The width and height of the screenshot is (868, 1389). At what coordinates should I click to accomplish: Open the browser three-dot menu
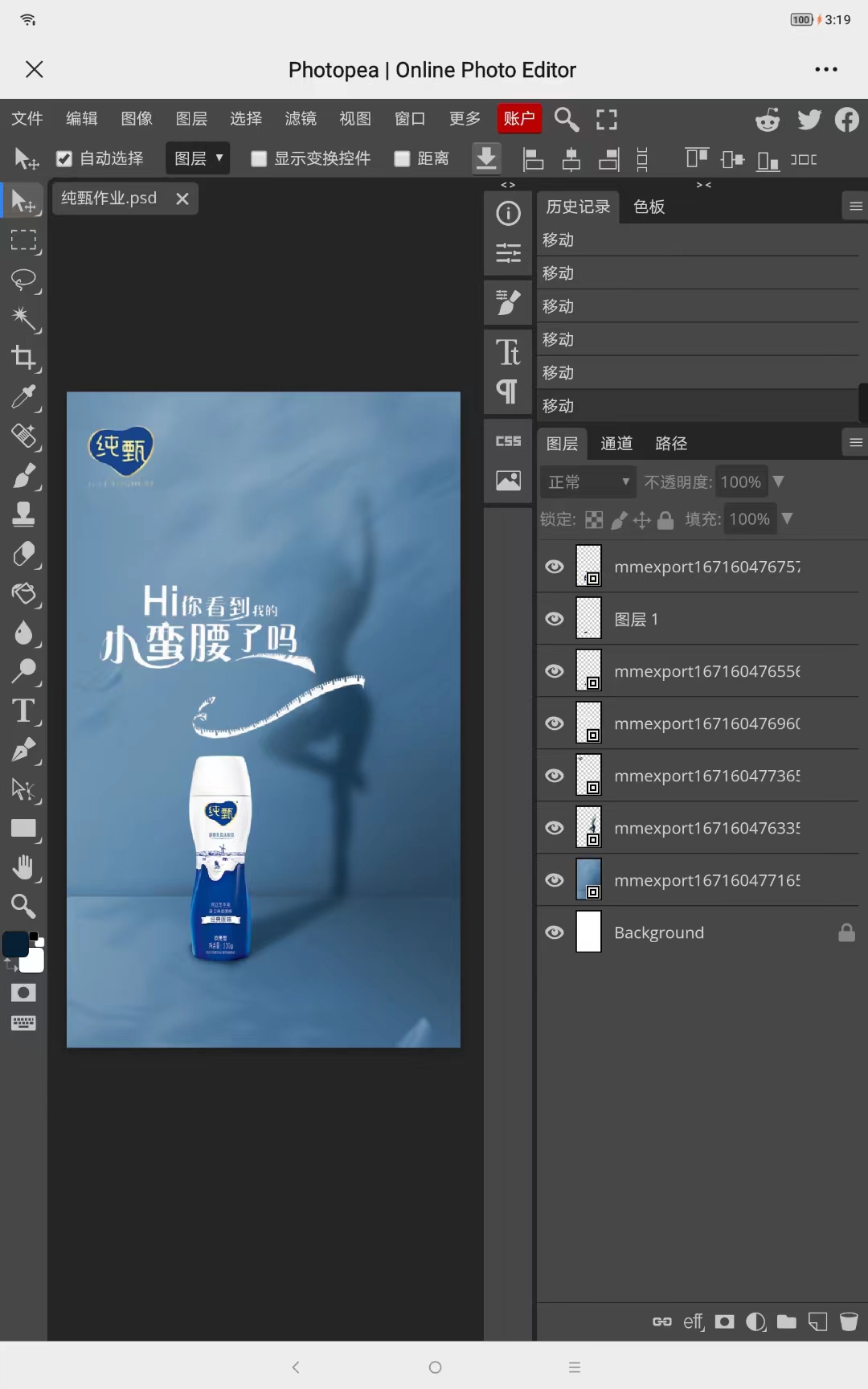[826, 70]
